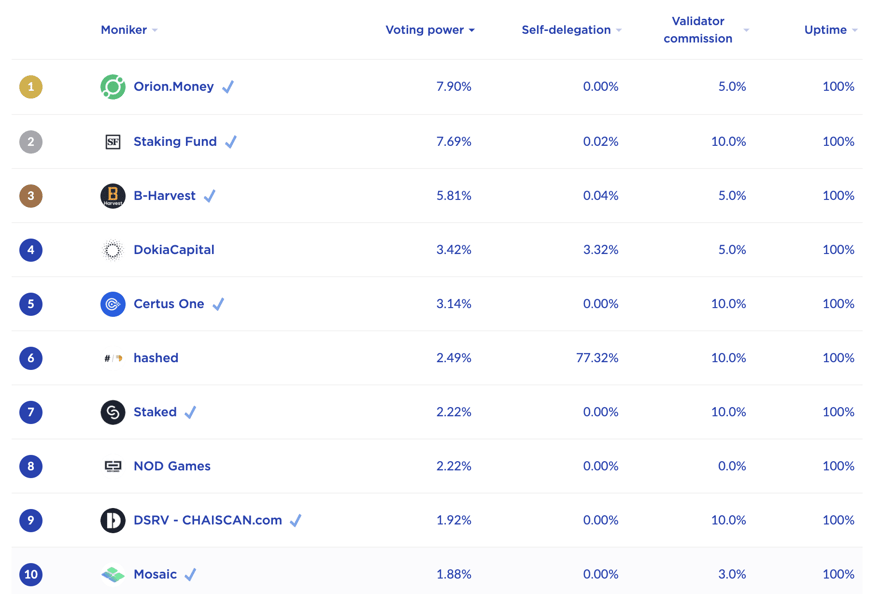Click the verified checkmark beside DSRV - CHAISCAN.com
This screenshot has height=594, width=880.
(296, 520)
